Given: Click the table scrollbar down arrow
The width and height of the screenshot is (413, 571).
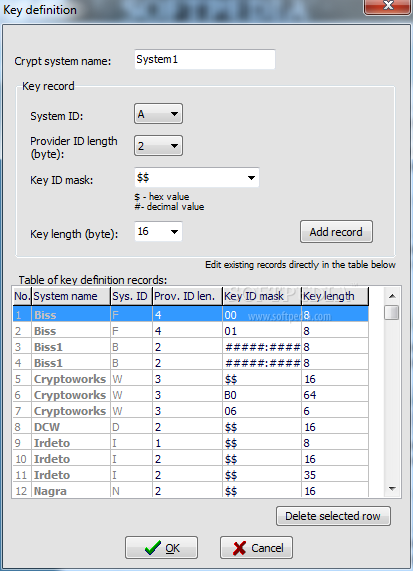Looking at the screenshot, I should tap(392, 489).
